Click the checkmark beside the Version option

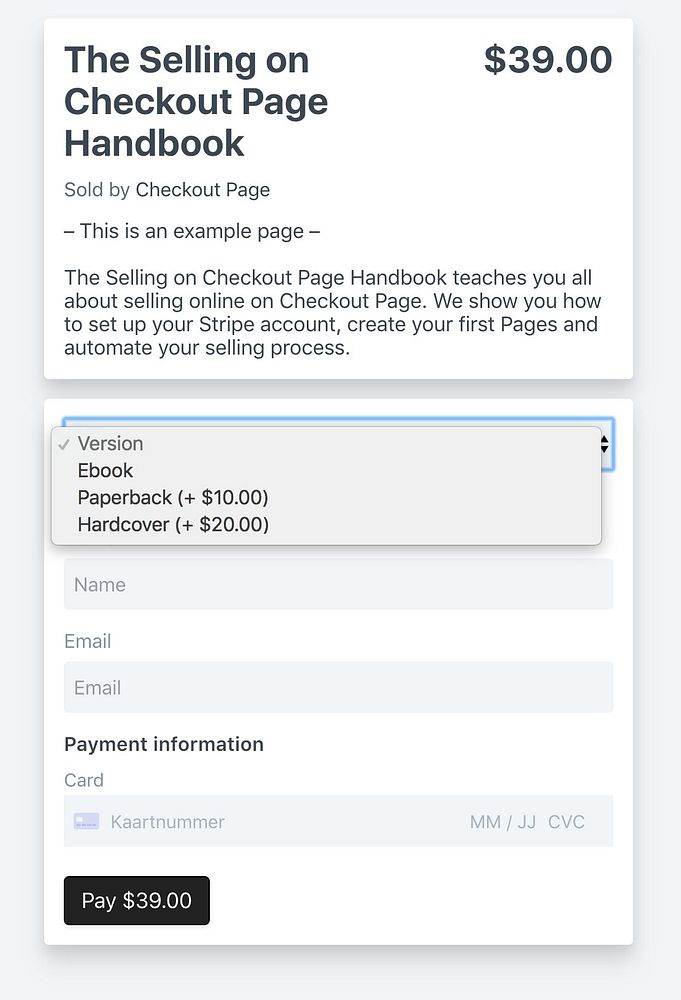pyautogui.click(x=63, y=444)
